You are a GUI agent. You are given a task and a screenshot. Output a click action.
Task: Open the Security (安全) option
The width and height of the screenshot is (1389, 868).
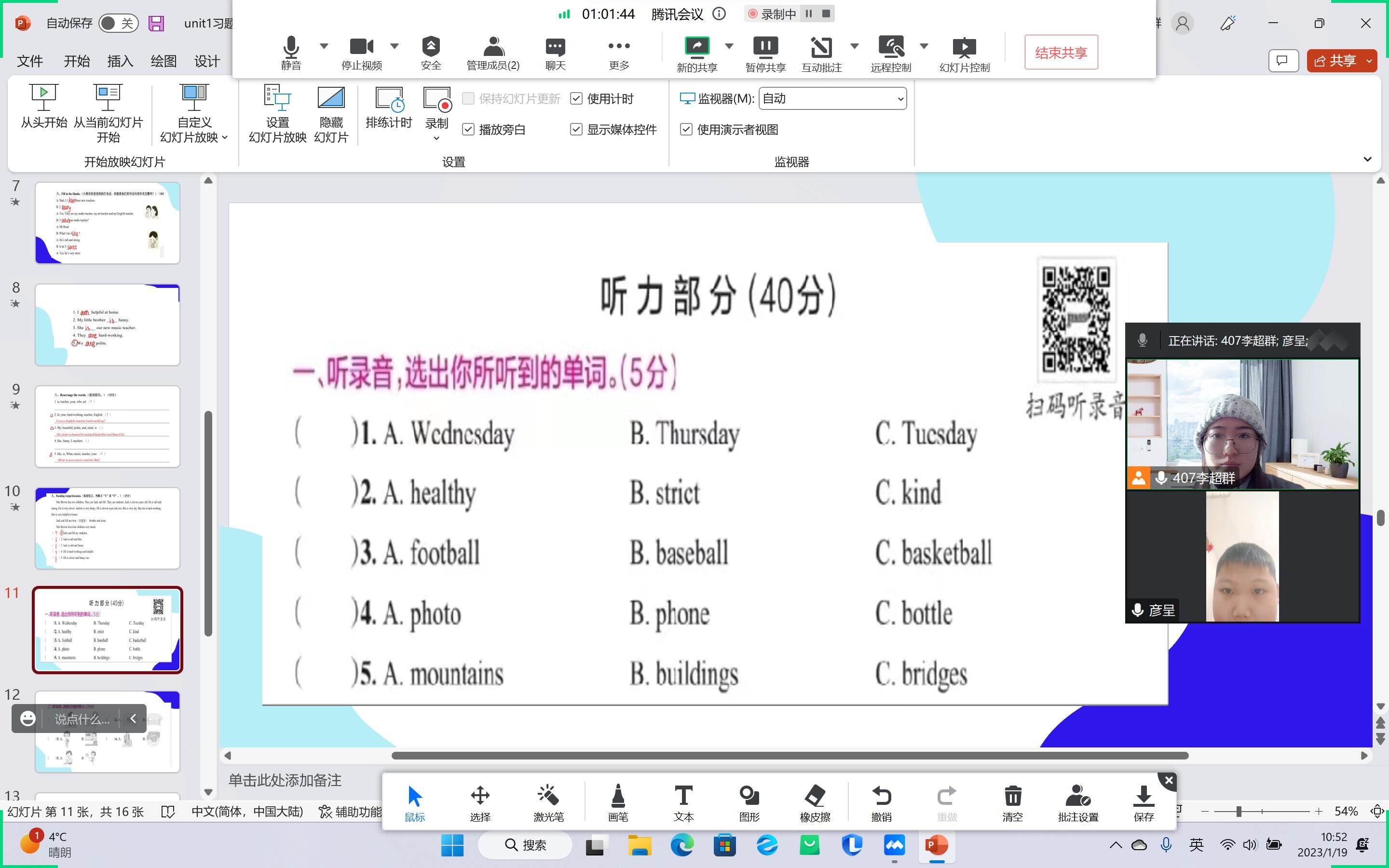(x=431, y=54)
